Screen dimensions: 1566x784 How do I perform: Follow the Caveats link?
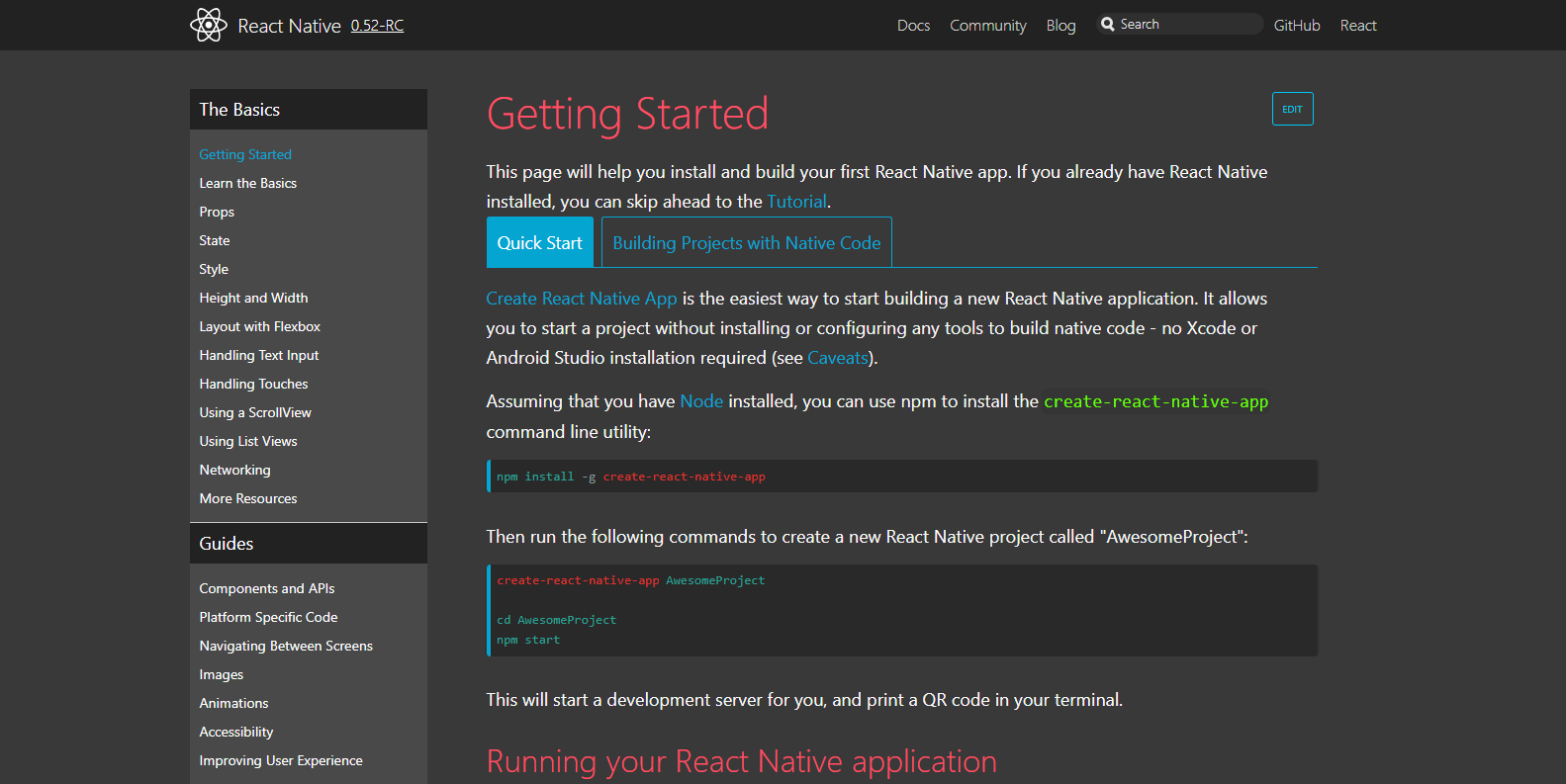[x=838, y=358]
